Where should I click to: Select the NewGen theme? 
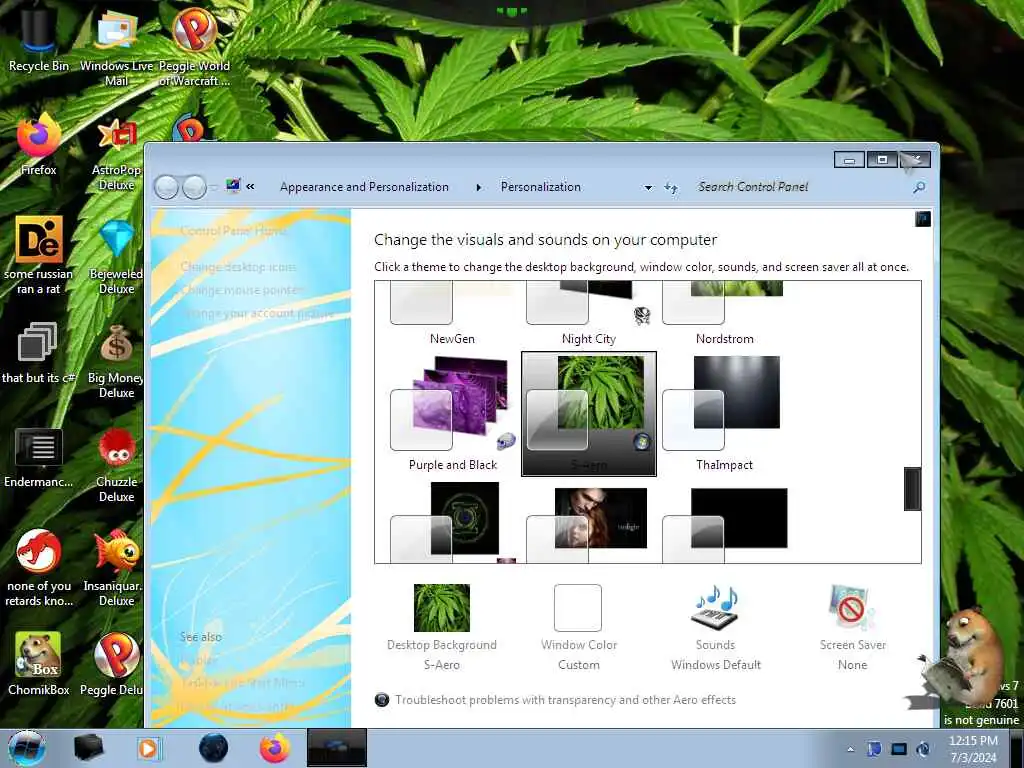click(x=452, y=313)
